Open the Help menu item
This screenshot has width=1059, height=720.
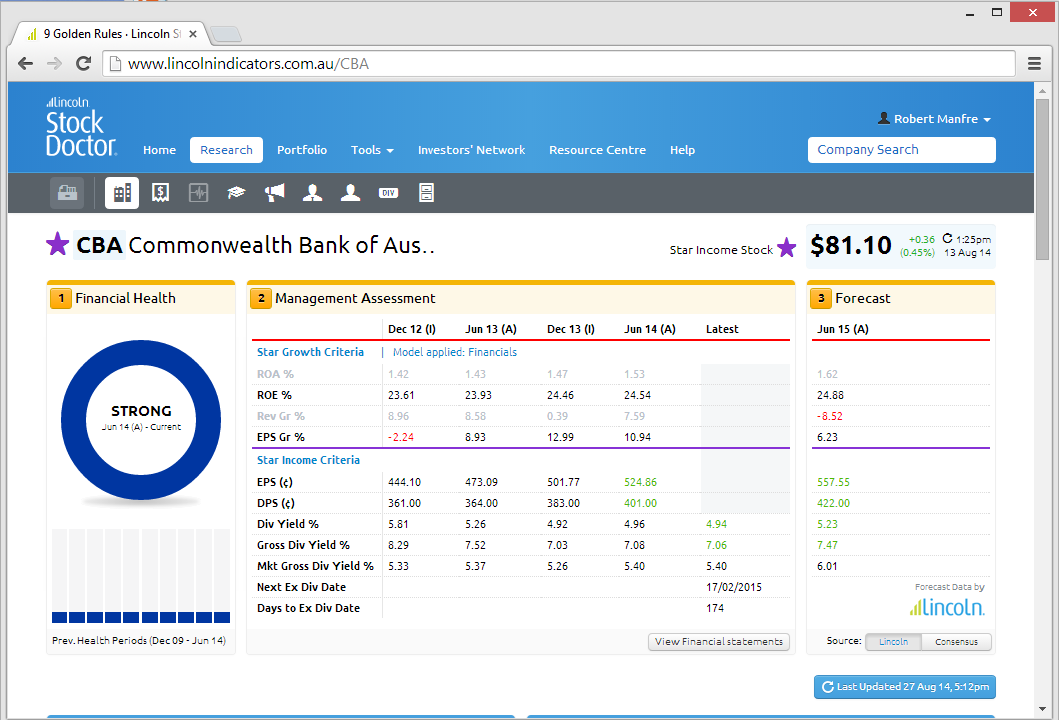[x=682, y=150]
